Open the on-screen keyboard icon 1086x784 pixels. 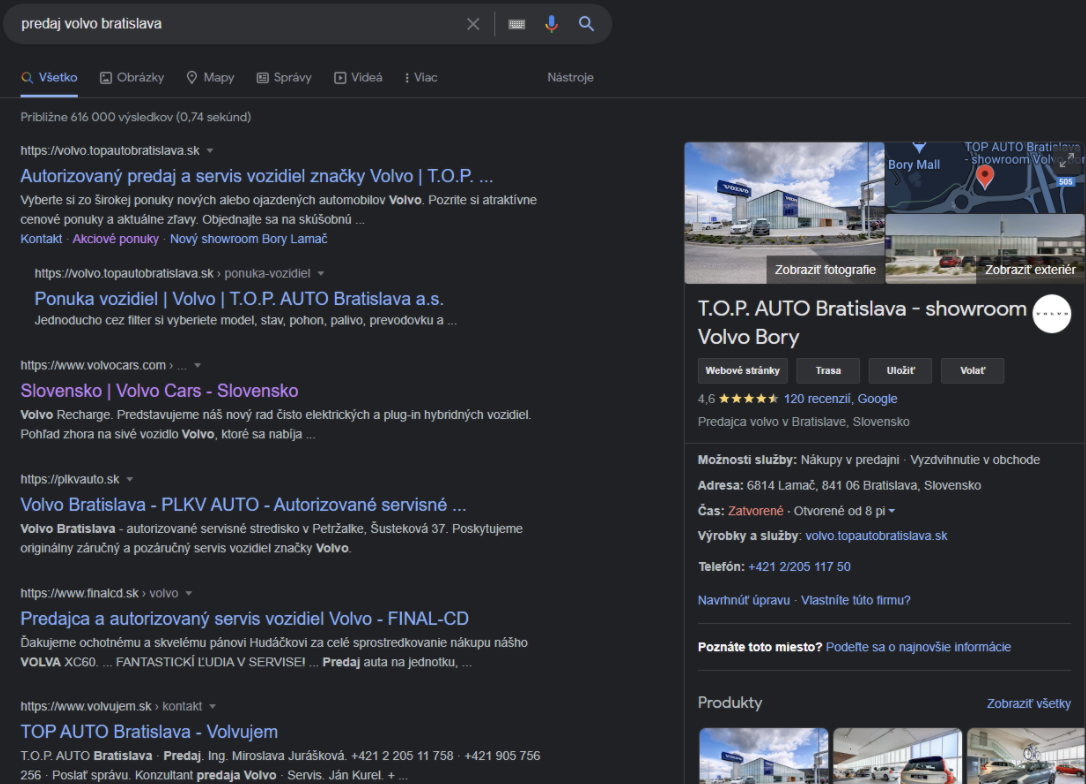coord(517,24)
